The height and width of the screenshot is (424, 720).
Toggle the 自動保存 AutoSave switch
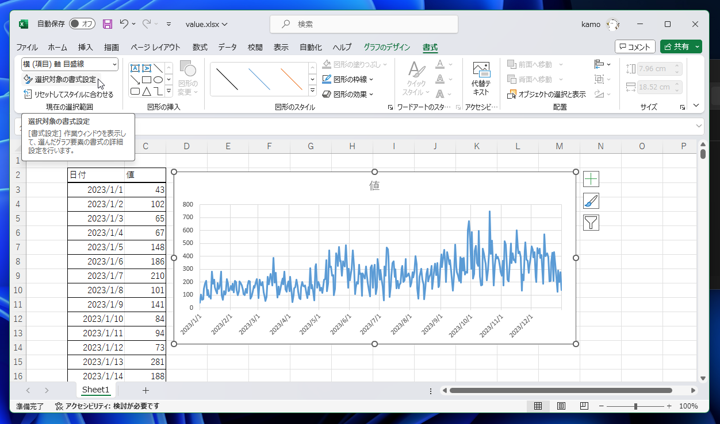tap(82, 24)
